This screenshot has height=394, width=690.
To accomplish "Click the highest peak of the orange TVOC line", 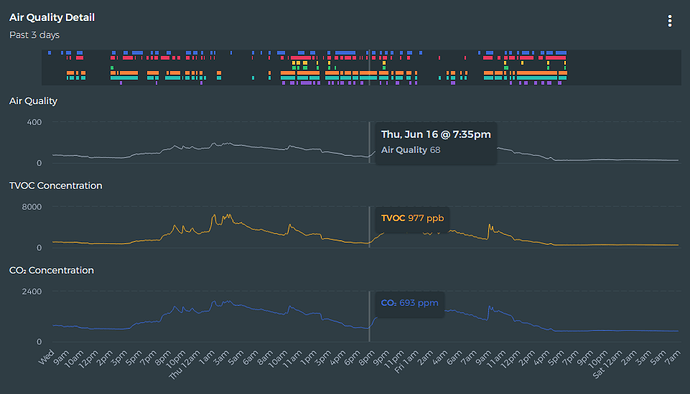I will (214, 216).
